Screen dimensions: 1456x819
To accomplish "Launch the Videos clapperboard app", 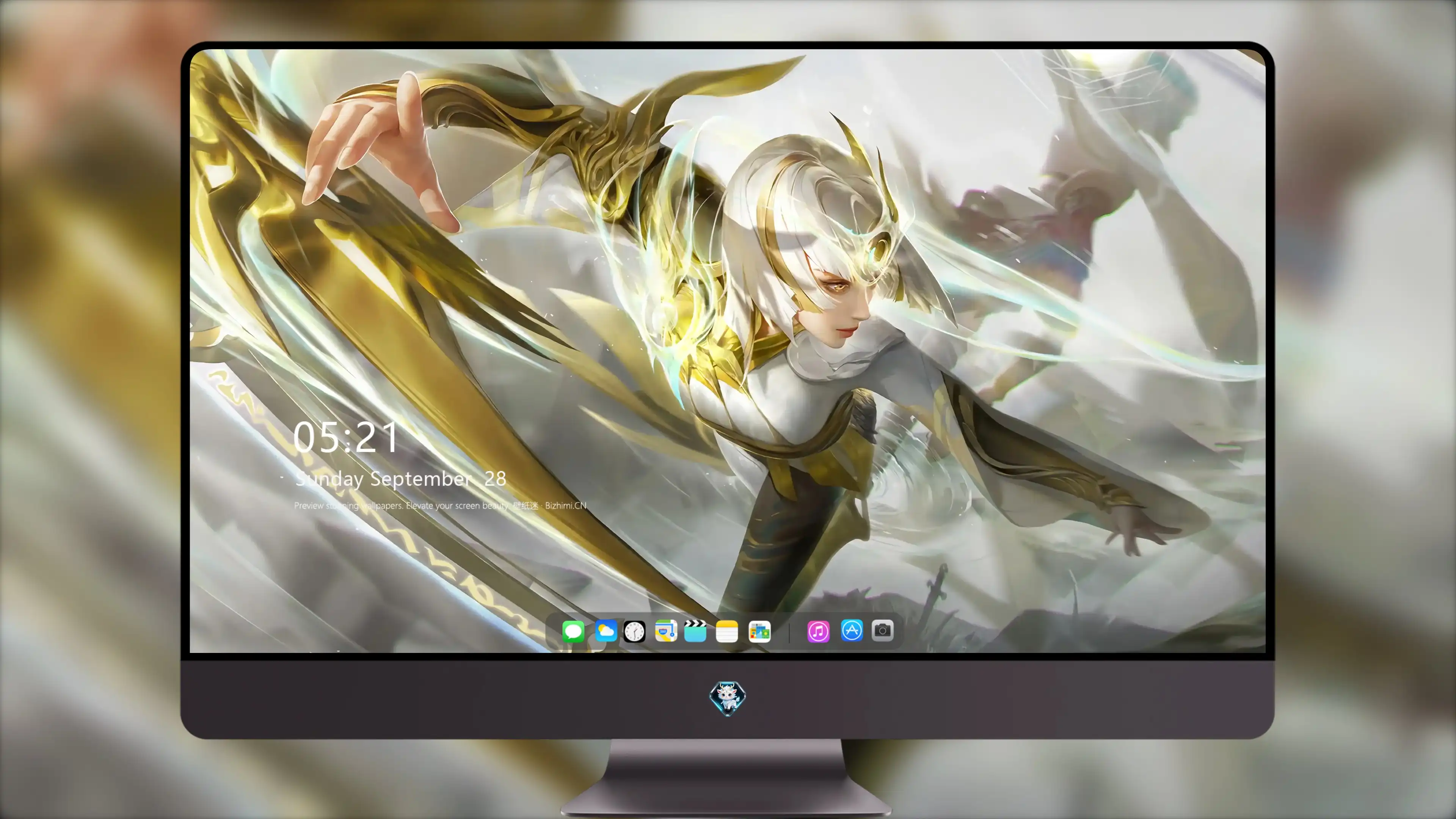I will (x=695, y=631).
